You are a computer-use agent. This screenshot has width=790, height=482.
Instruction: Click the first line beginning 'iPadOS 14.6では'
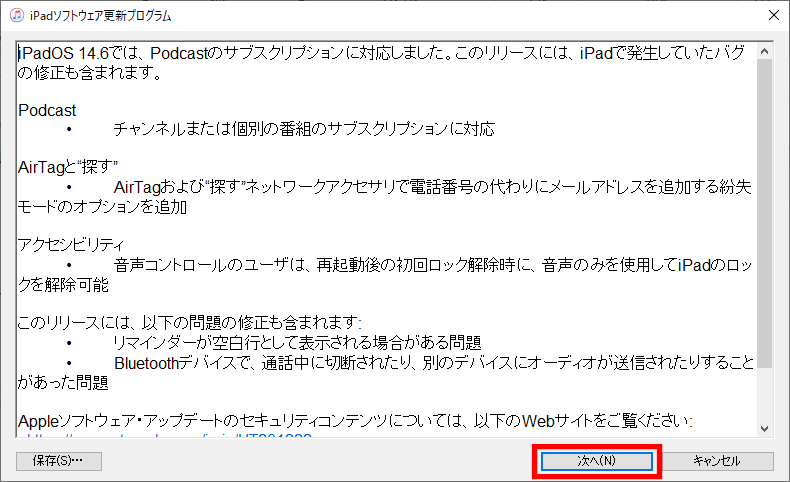[381, 52]
